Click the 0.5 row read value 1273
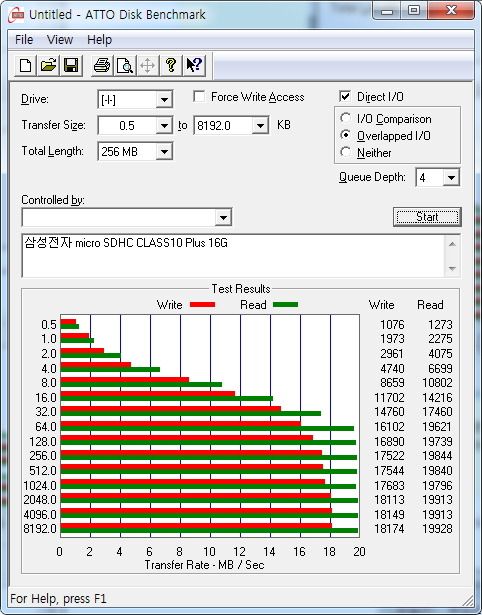This screenshot has width=482, height=615. point(440,325)
